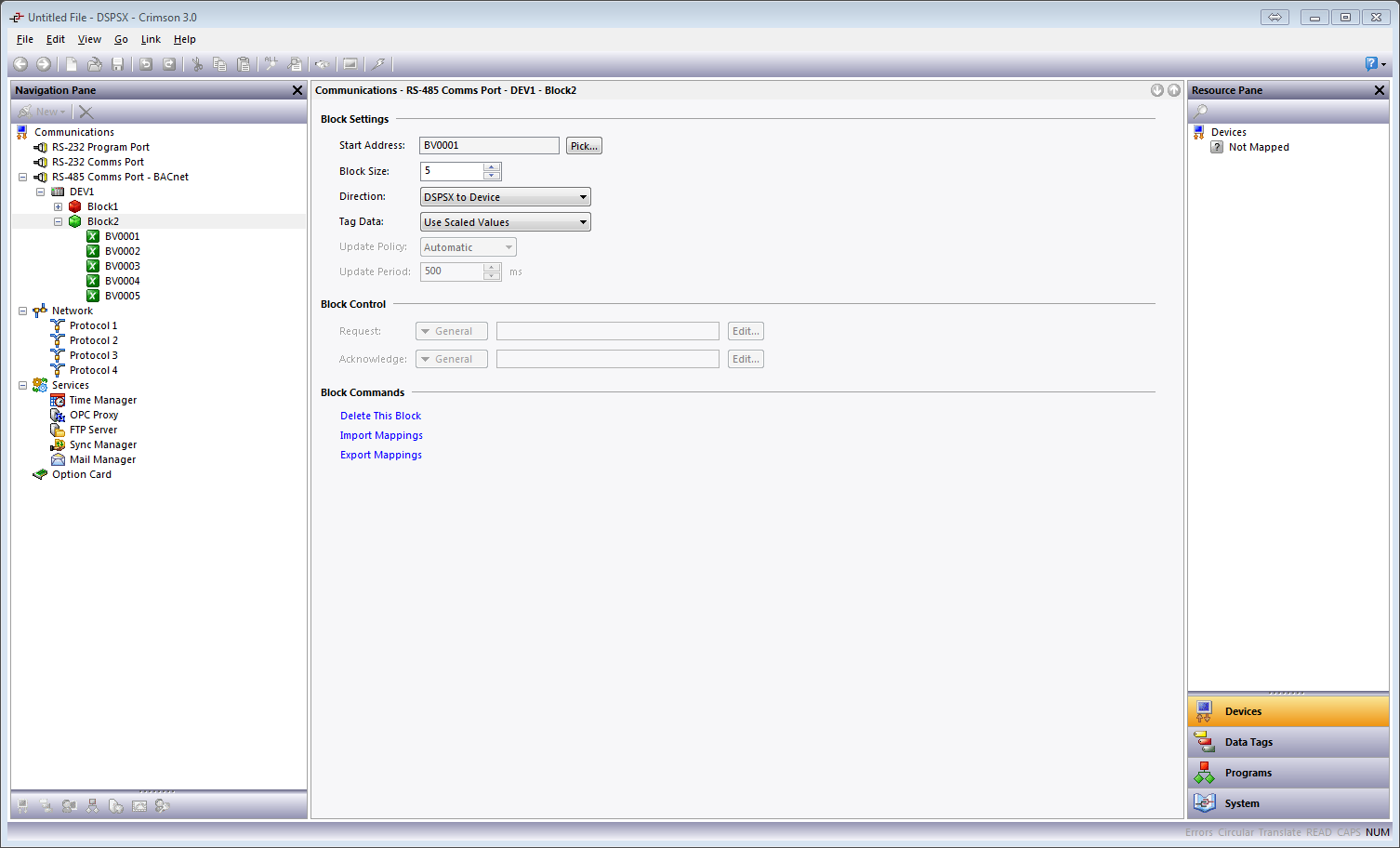Click the display monitor icon in toolbar
The image size is (1400, 848).
[350, 64]
